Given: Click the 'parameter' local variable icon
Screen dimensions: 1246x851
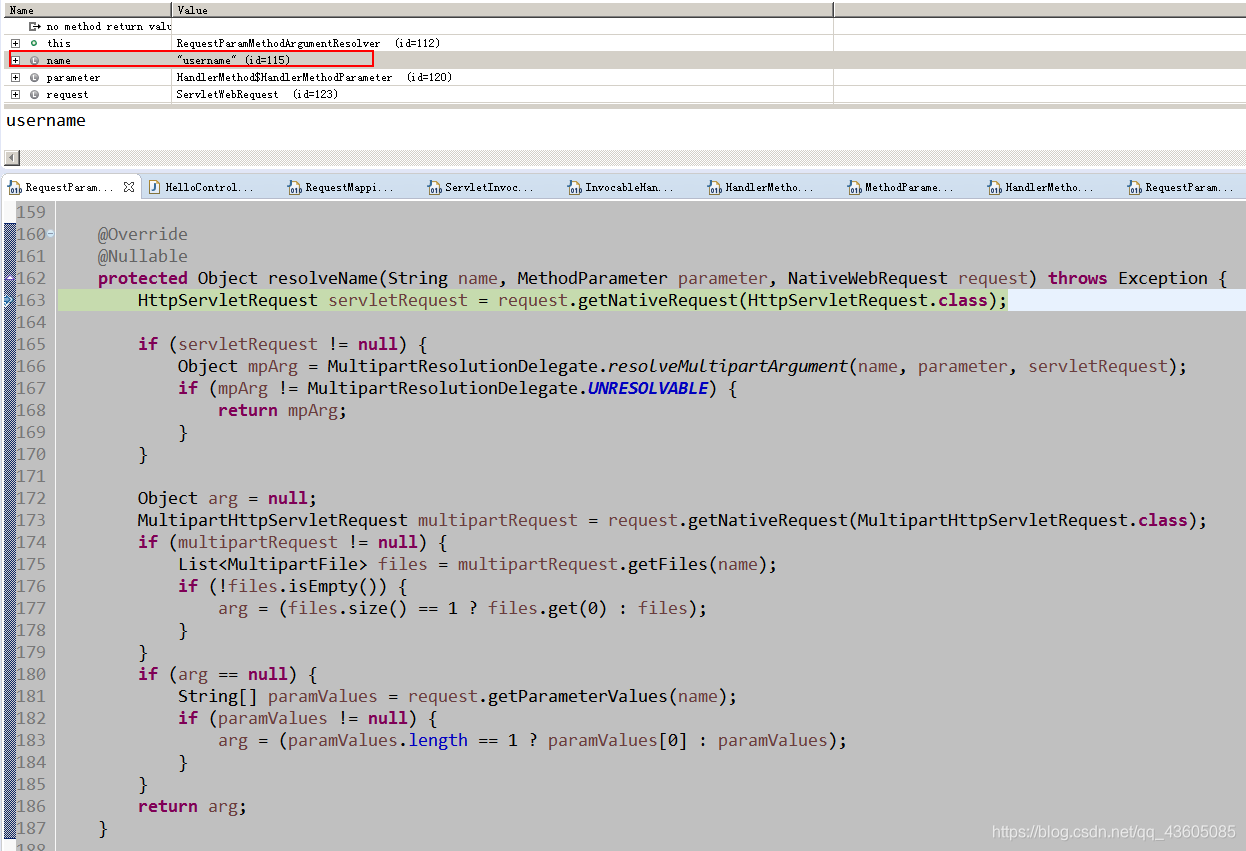Looking at the screenshot, I should point(34,77).
